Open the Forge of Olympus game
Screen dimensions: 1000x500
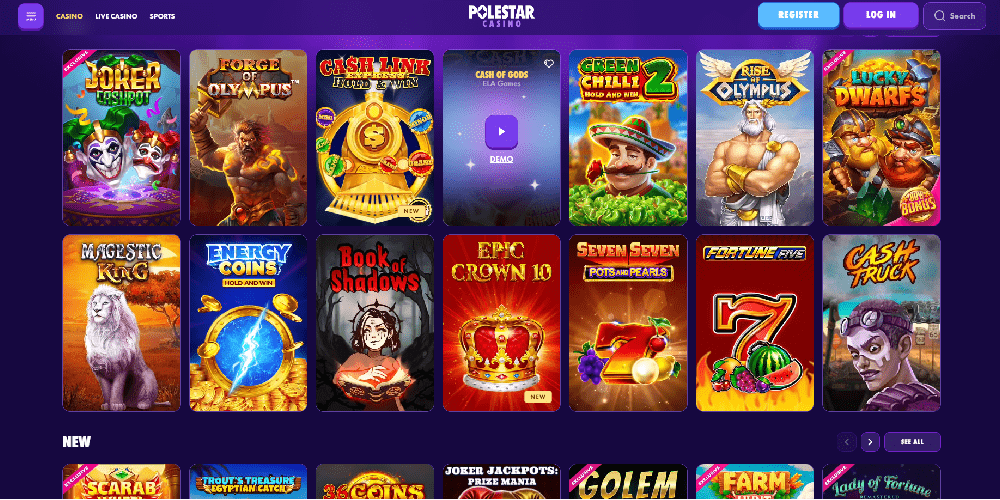click(248, 138)
